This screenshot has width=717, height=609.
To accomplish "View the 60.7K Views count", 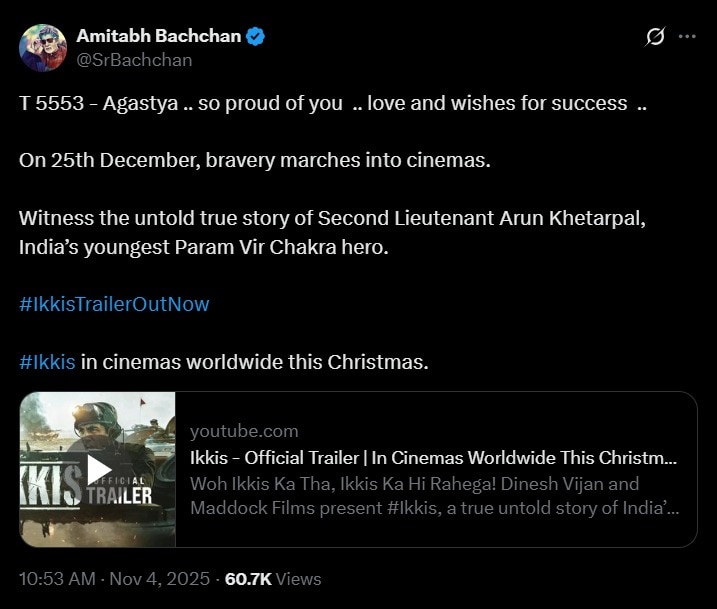I will pos(273,579).
